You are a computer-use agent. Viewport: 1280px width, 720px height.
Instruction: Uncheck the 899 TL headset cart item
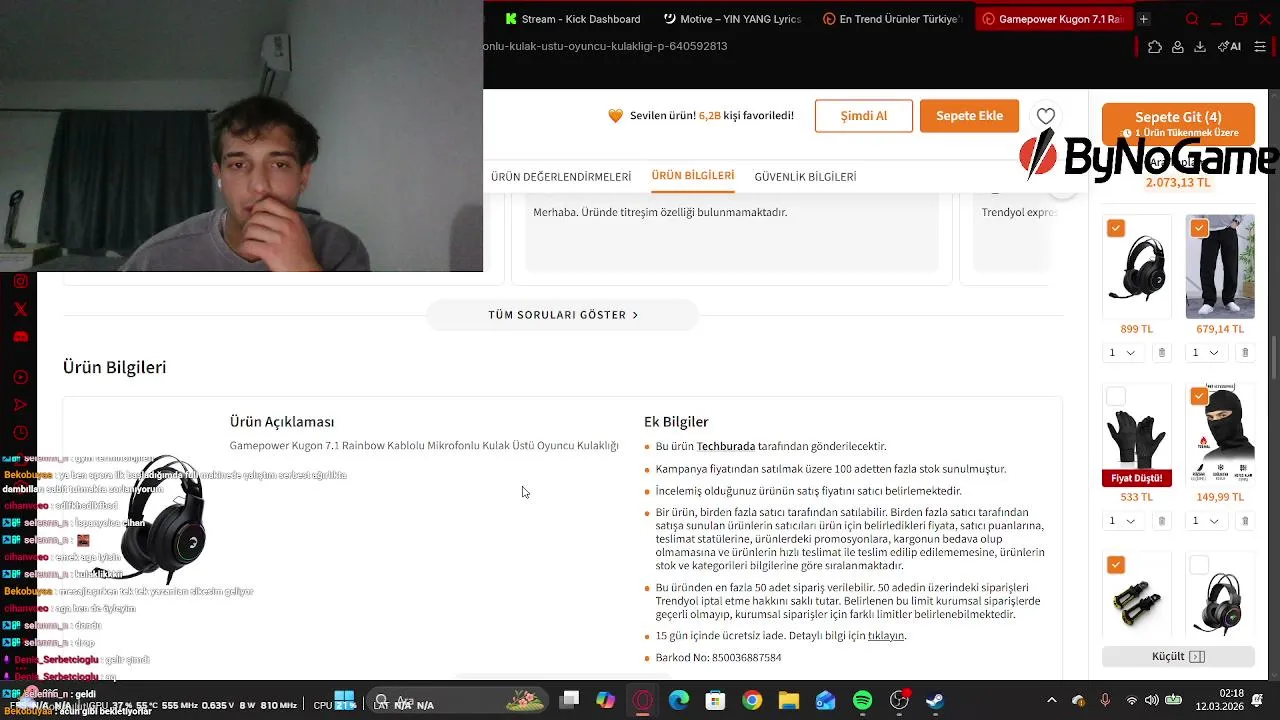(x=1116, y=228)
